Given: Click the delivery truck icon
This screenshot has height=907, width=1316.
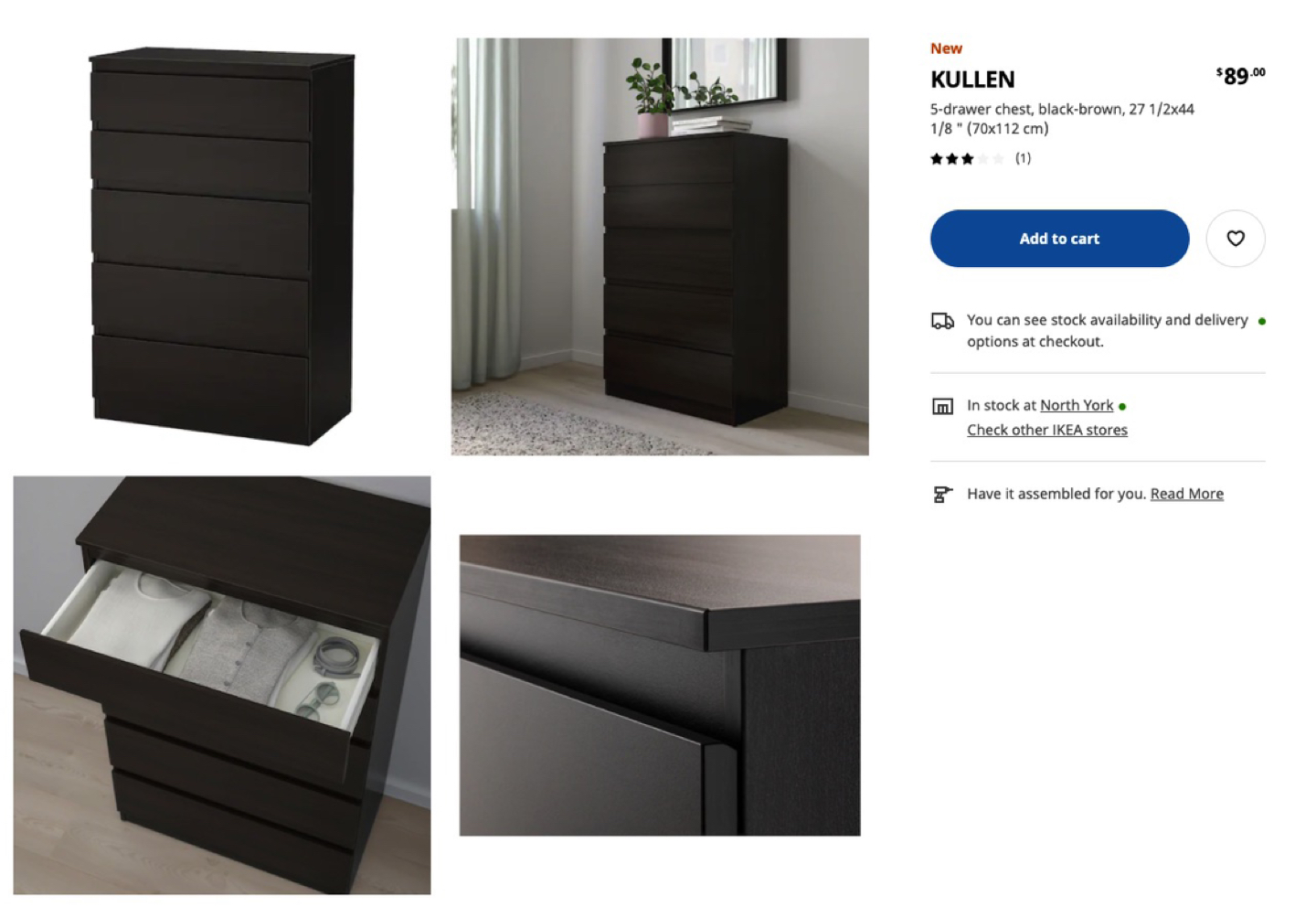Looking at the screenshot, I should tap(942, 321).
